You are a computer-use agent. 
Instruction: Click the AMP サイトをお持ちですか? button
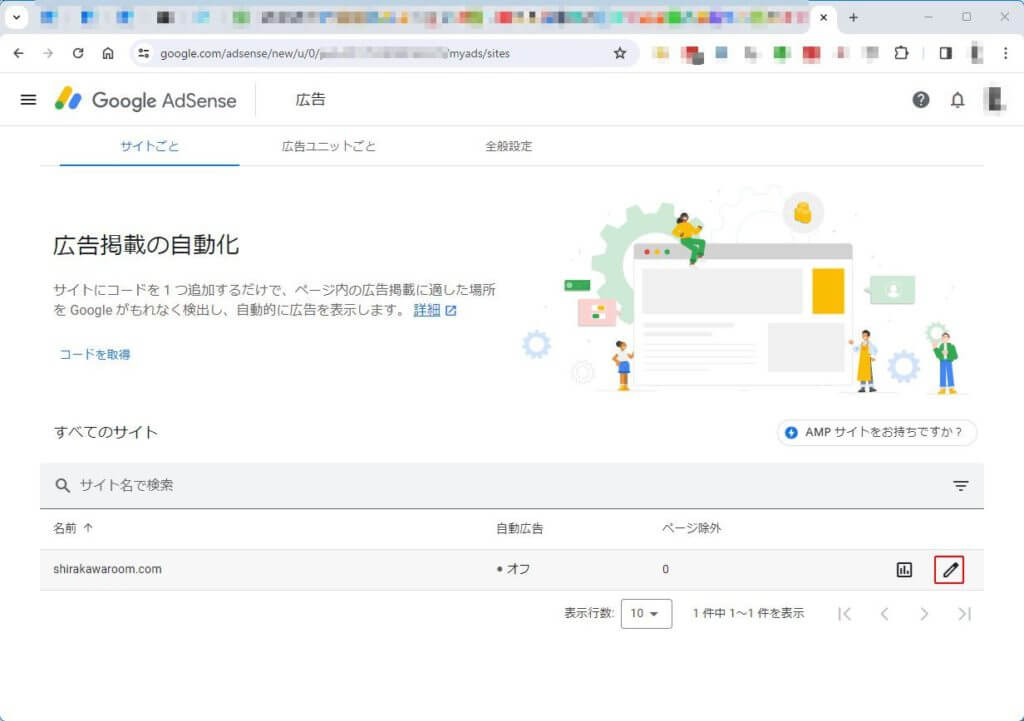click(x=876, y=432)
